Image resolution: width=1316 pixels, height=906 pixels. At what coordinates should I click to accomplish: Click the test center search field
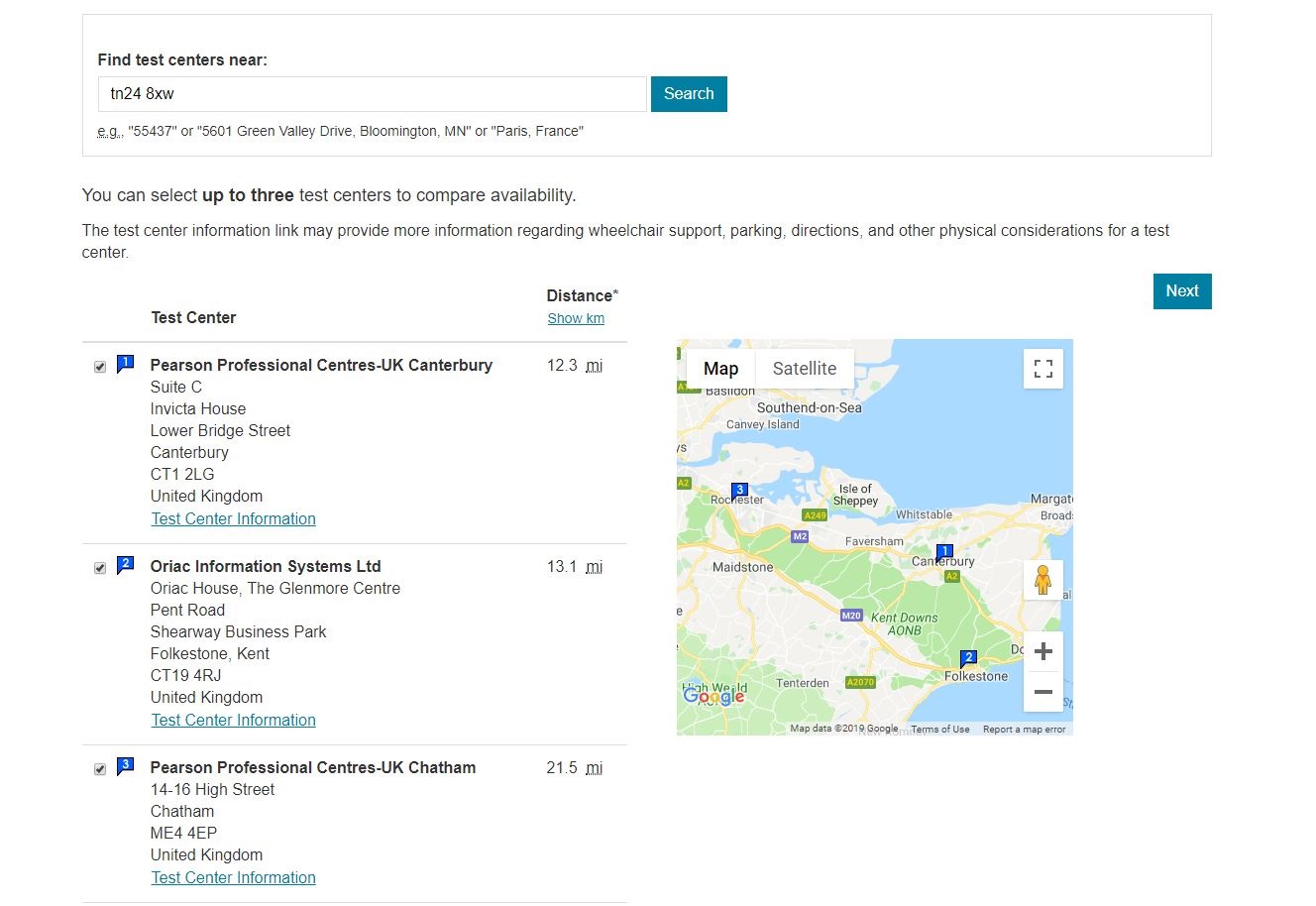pyautogui.click(x=372, y=93)
